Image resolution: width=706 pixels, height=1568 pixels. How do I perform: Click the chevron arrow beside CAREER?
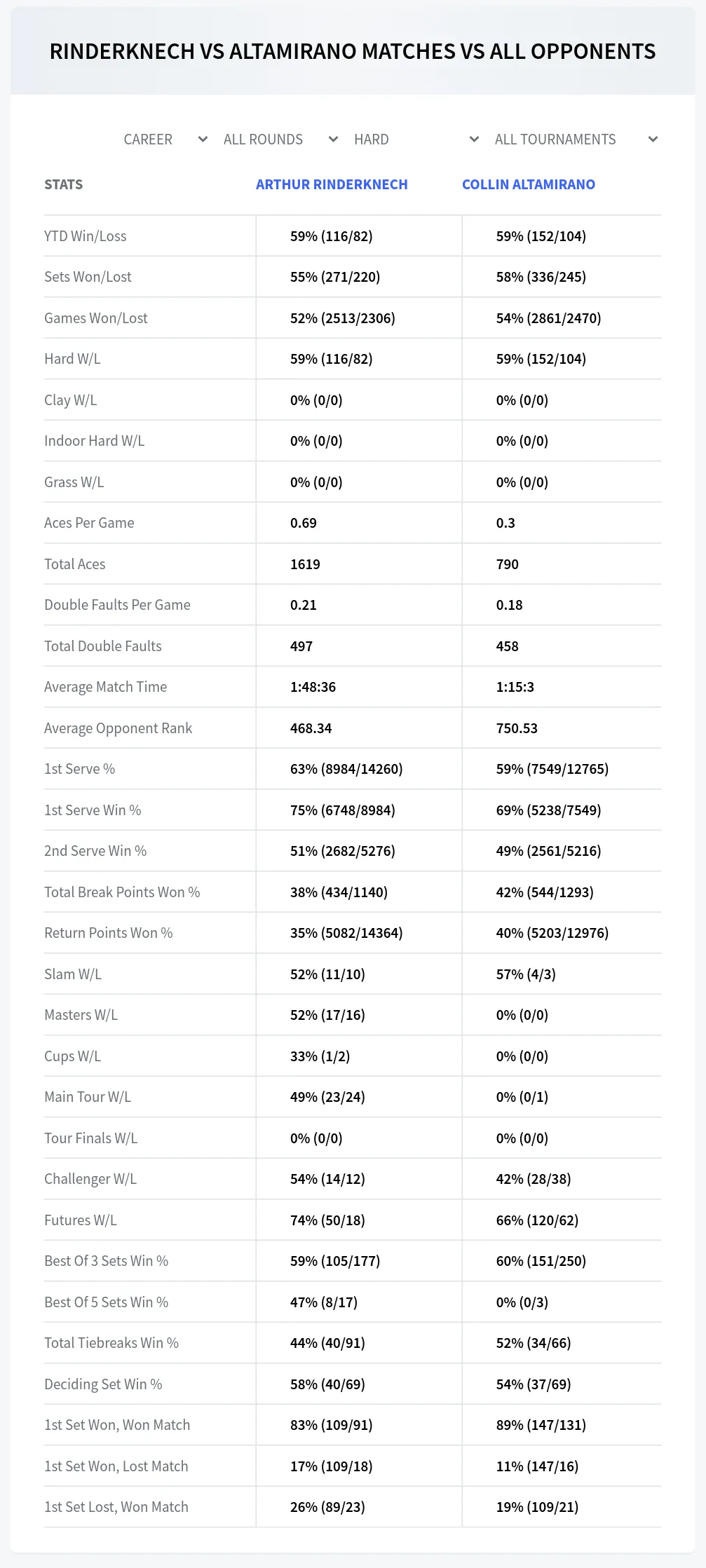(x=203, y=139)
